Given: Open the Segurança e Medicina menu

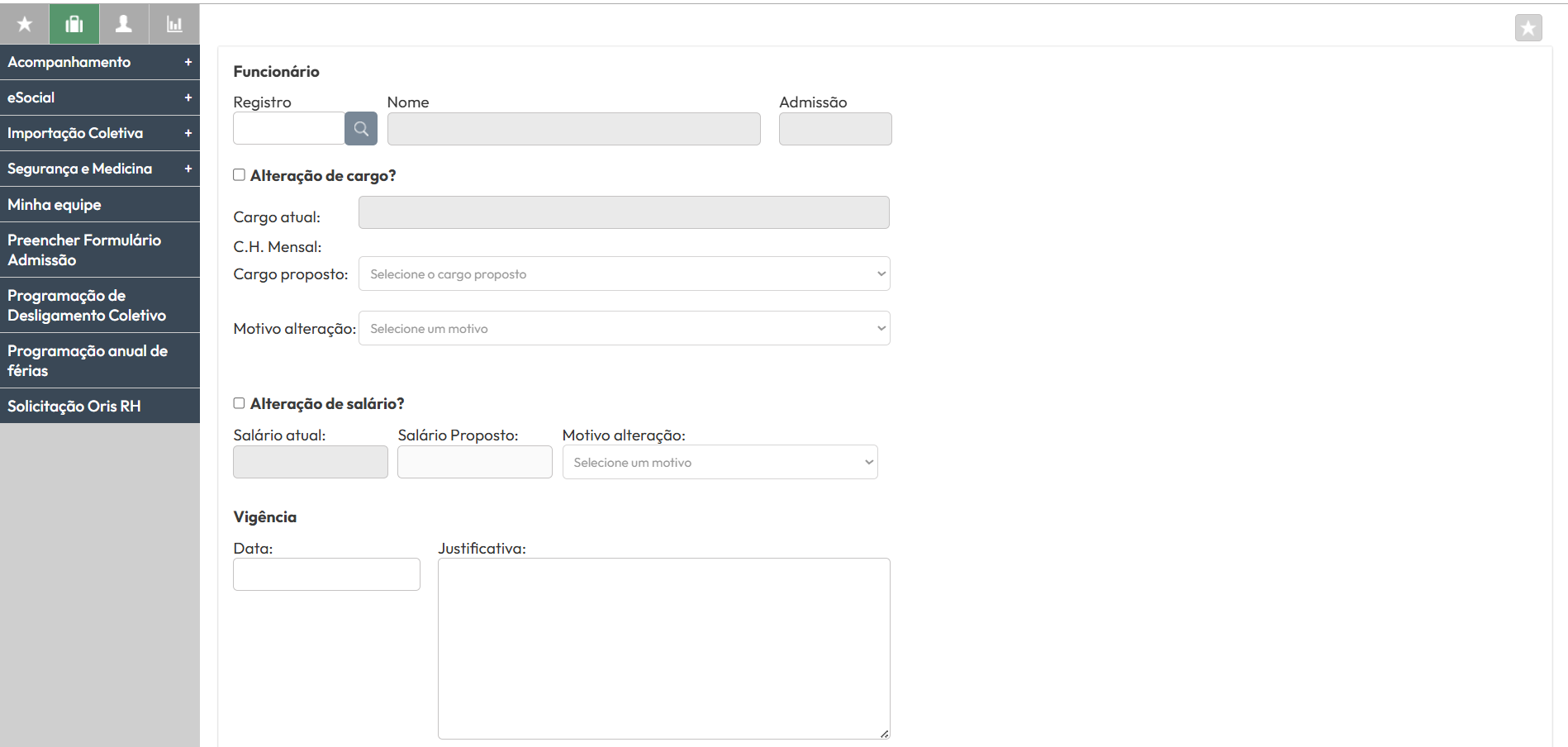Looking at the screenshot, I should [x=100, y=169].
